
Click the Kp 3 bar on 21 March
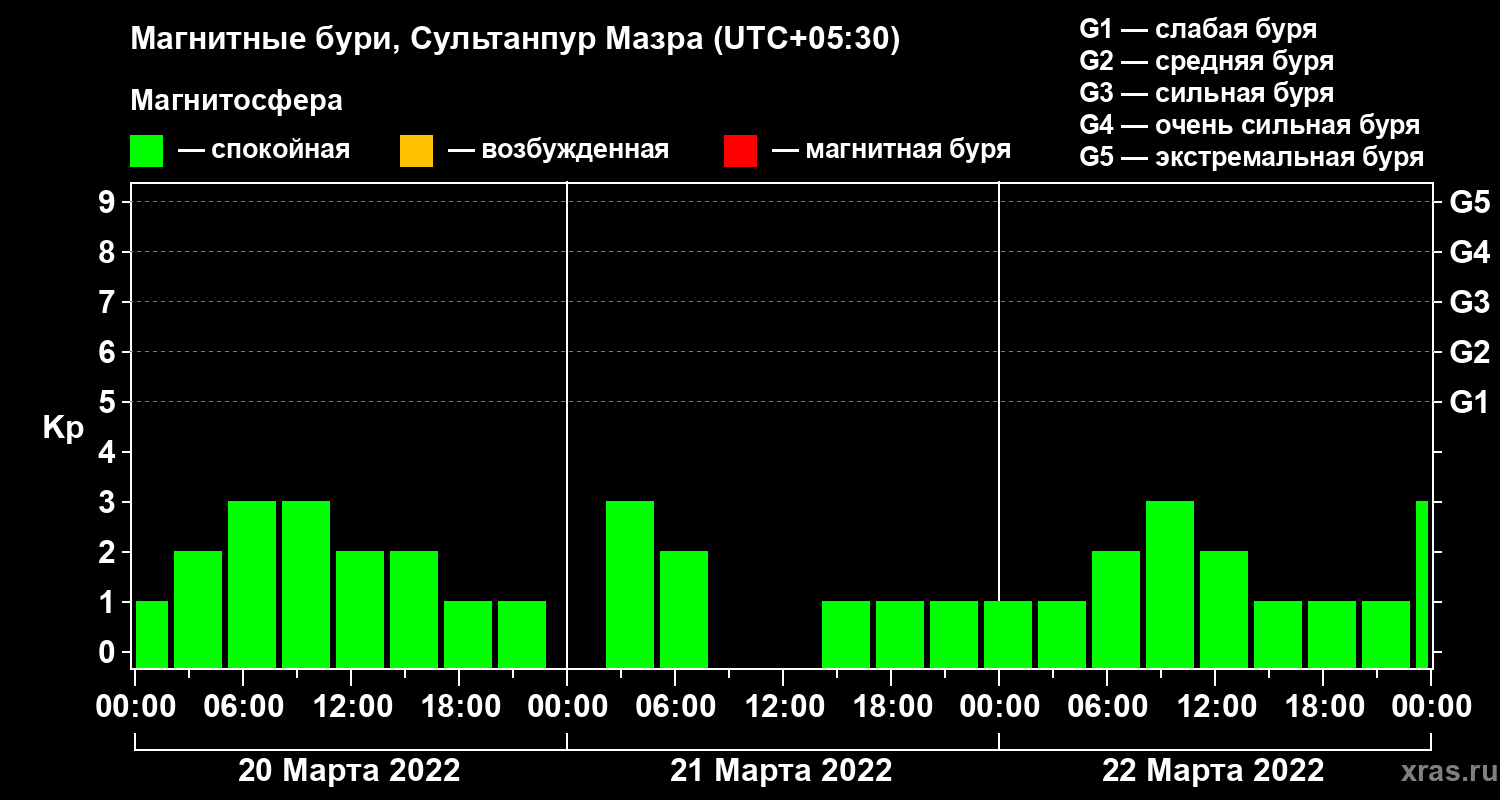click(630, 584)
